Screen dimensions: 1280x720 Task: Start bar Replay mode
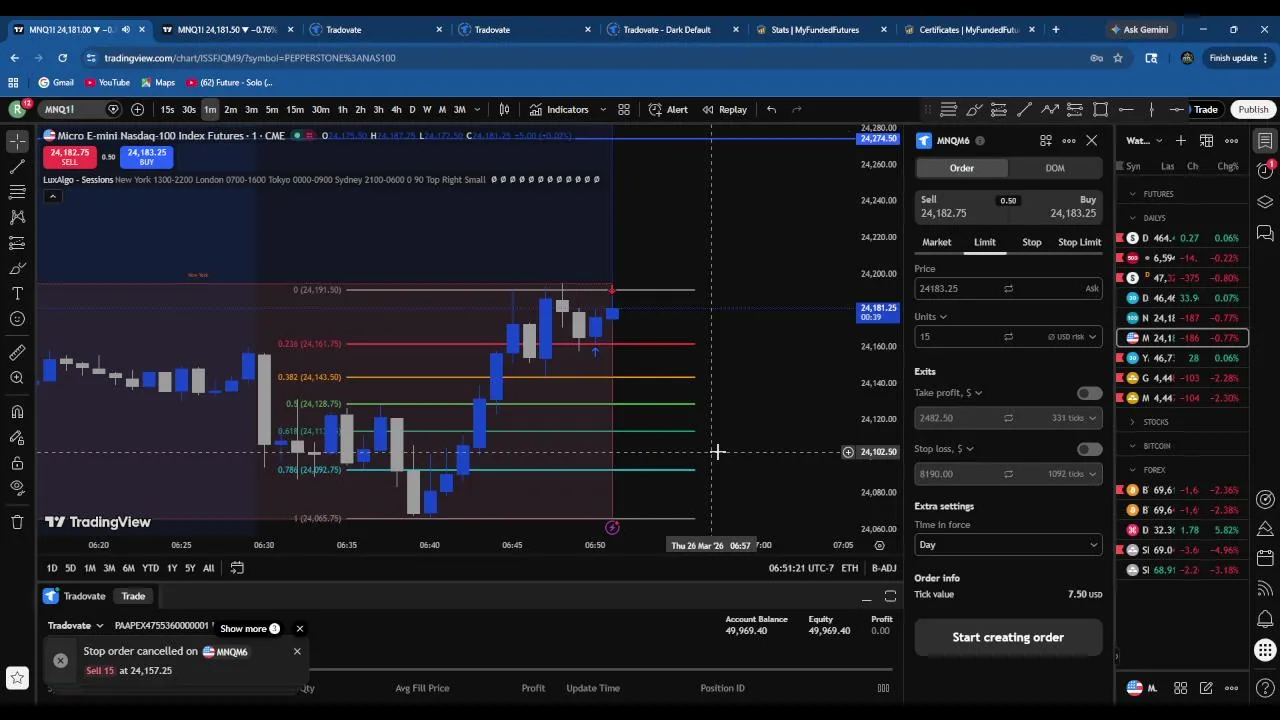tap(724, 109)
